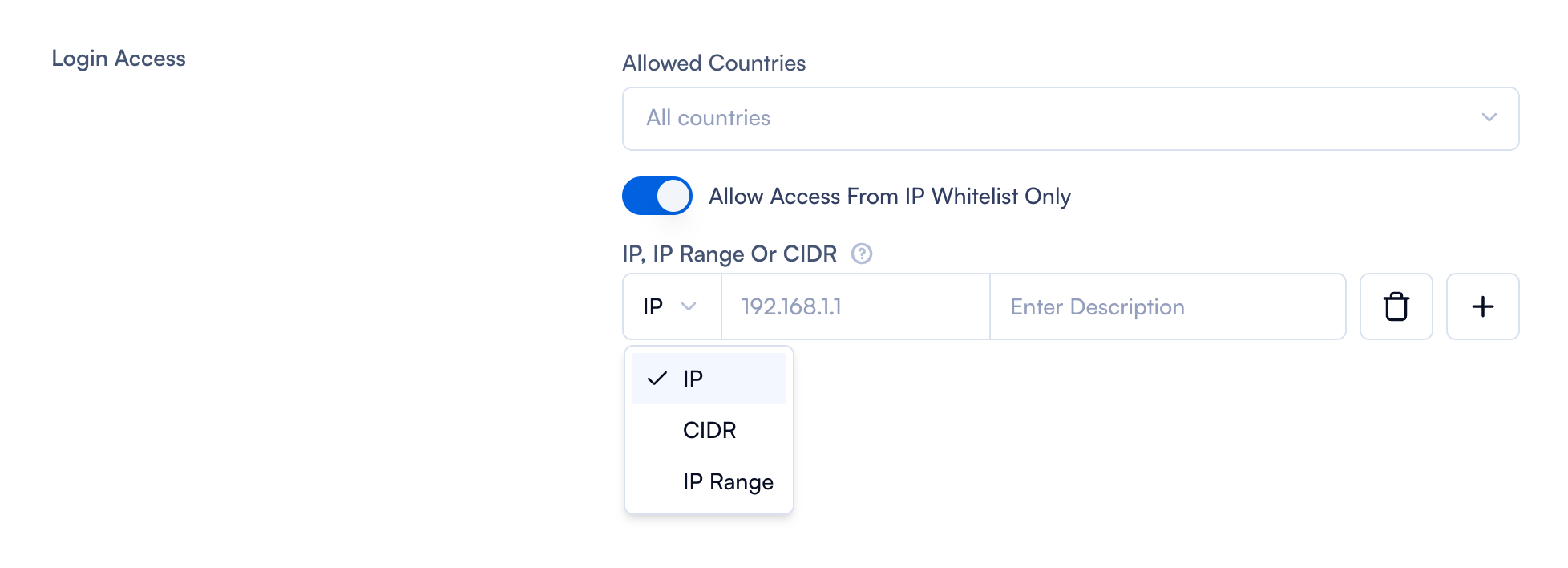Open the Allowed Countries dropdown

1070,119
